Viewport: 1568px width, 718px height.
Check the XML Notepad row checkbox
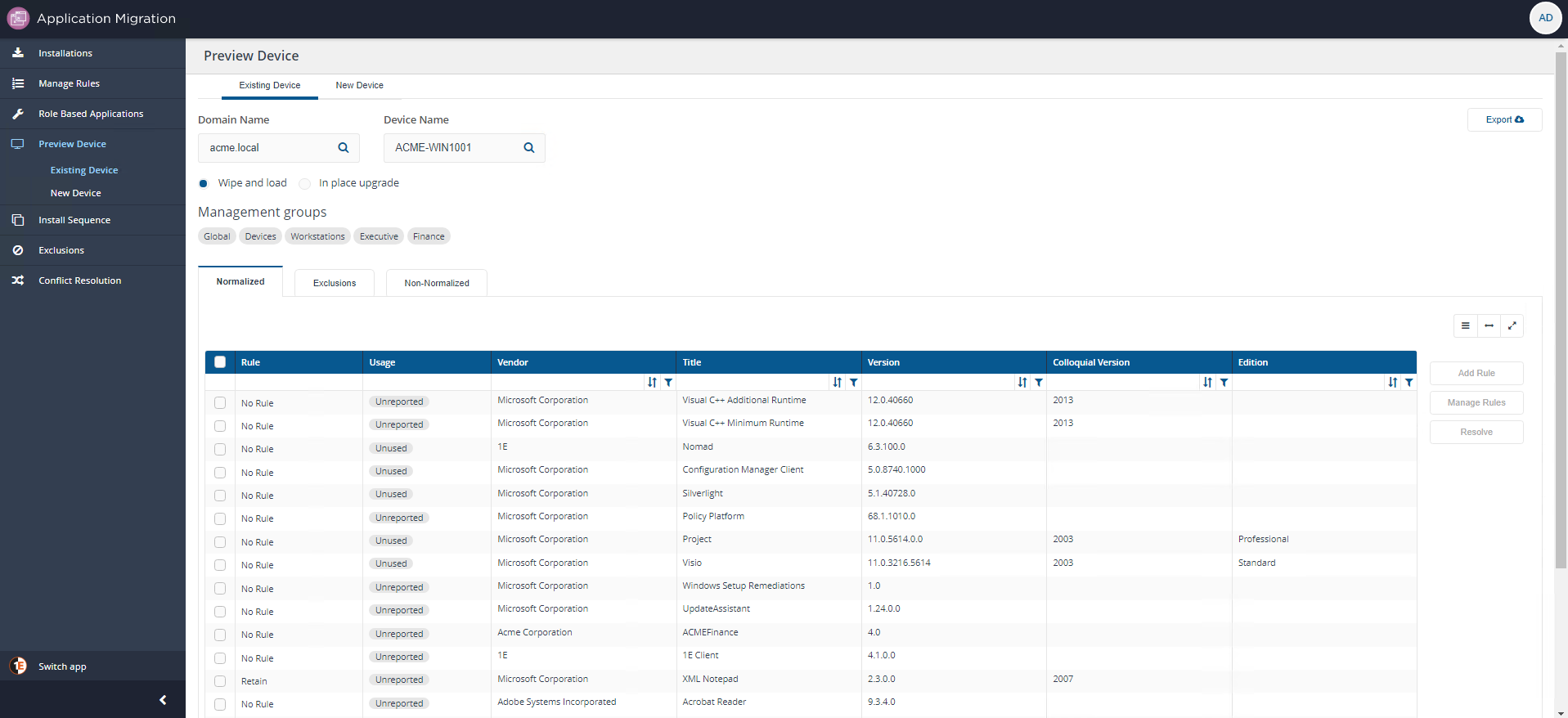point(220,681)
